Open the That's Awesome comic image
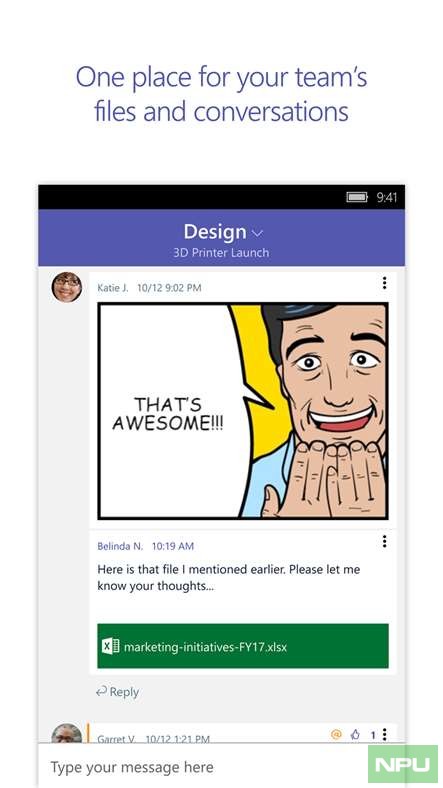The width and height of the screenshot is (443, 788). tap(243, 411)
